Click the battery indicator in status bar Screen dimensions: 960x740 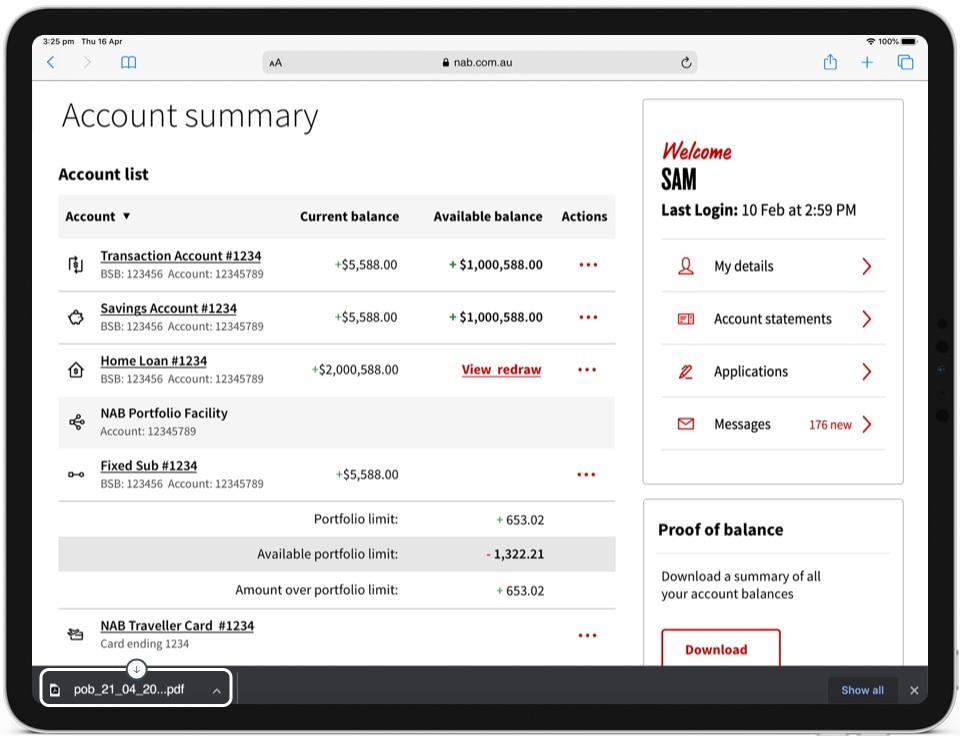909,42
